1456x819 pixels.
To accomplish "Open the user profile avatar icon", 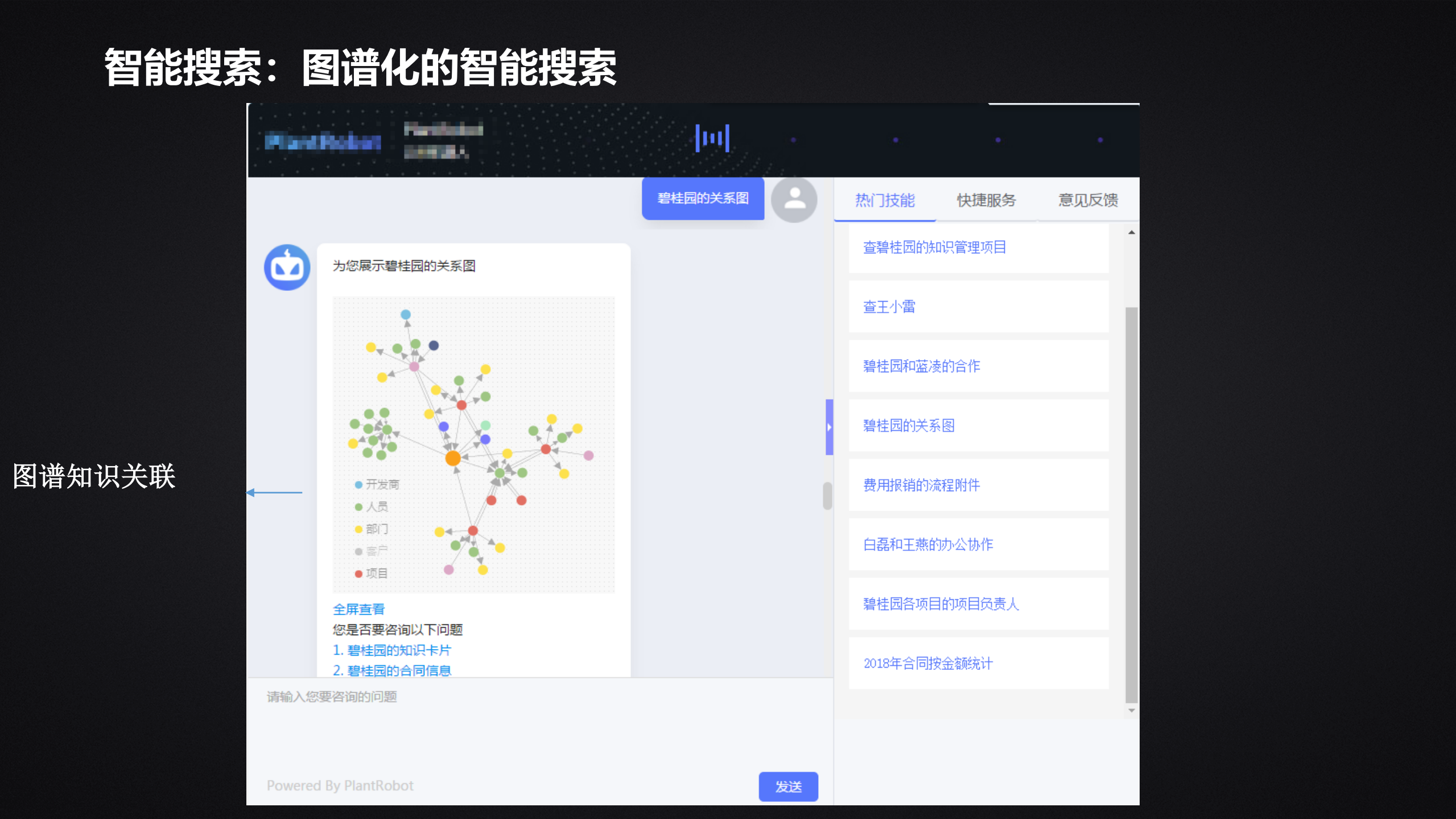I will tap(795, 199).
